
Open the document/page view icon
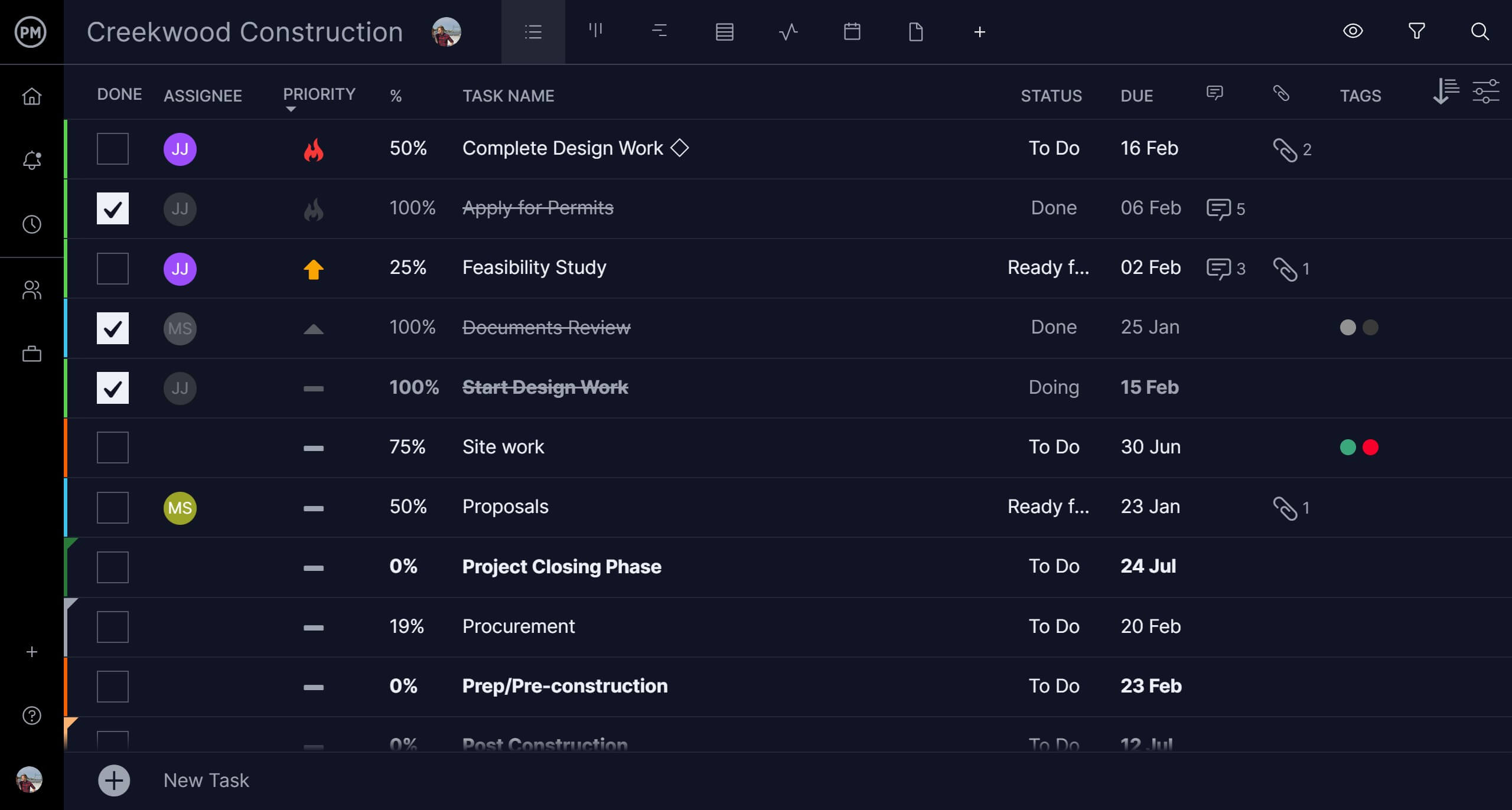[x=916, y=32]
